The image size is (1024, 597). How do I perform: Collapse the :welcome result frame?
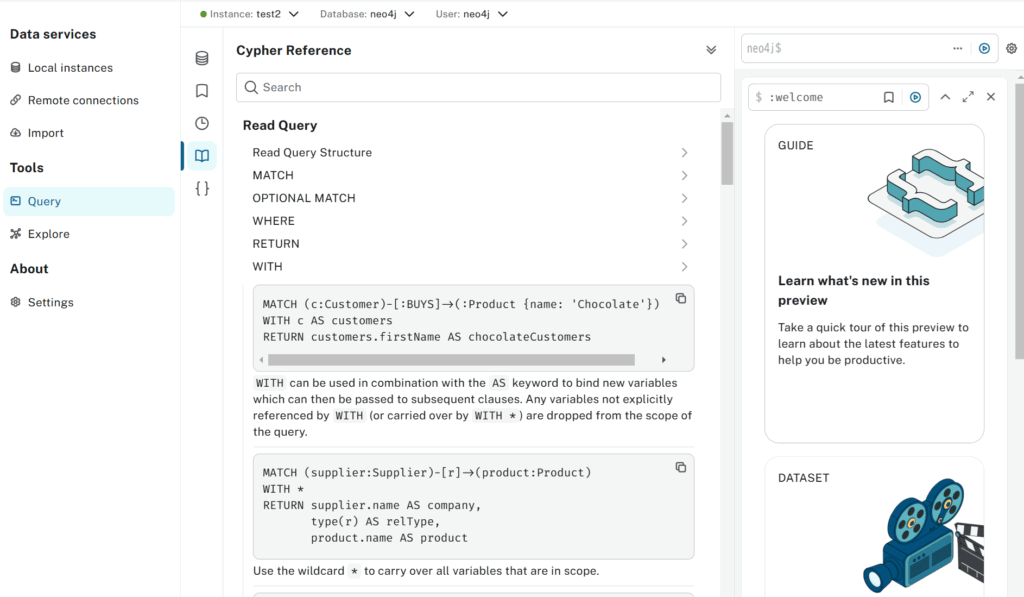coord(945,97)
